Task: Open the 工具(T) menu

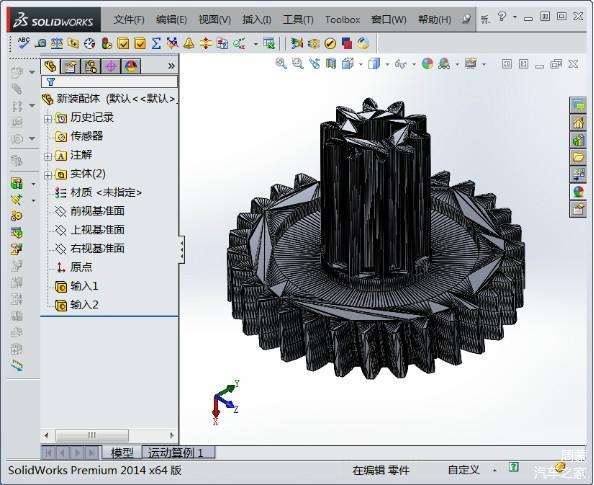Action: [x=298, y=19]
